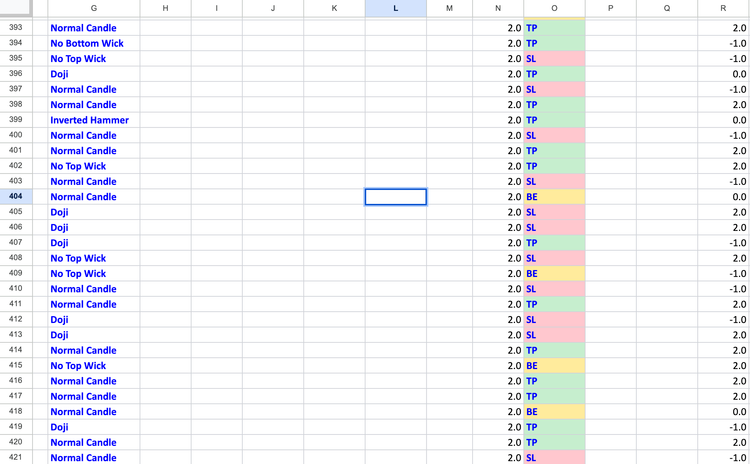The width and height of the screenshot is (750, 464).
Task: Select the column R header
Action: point(722,9)
